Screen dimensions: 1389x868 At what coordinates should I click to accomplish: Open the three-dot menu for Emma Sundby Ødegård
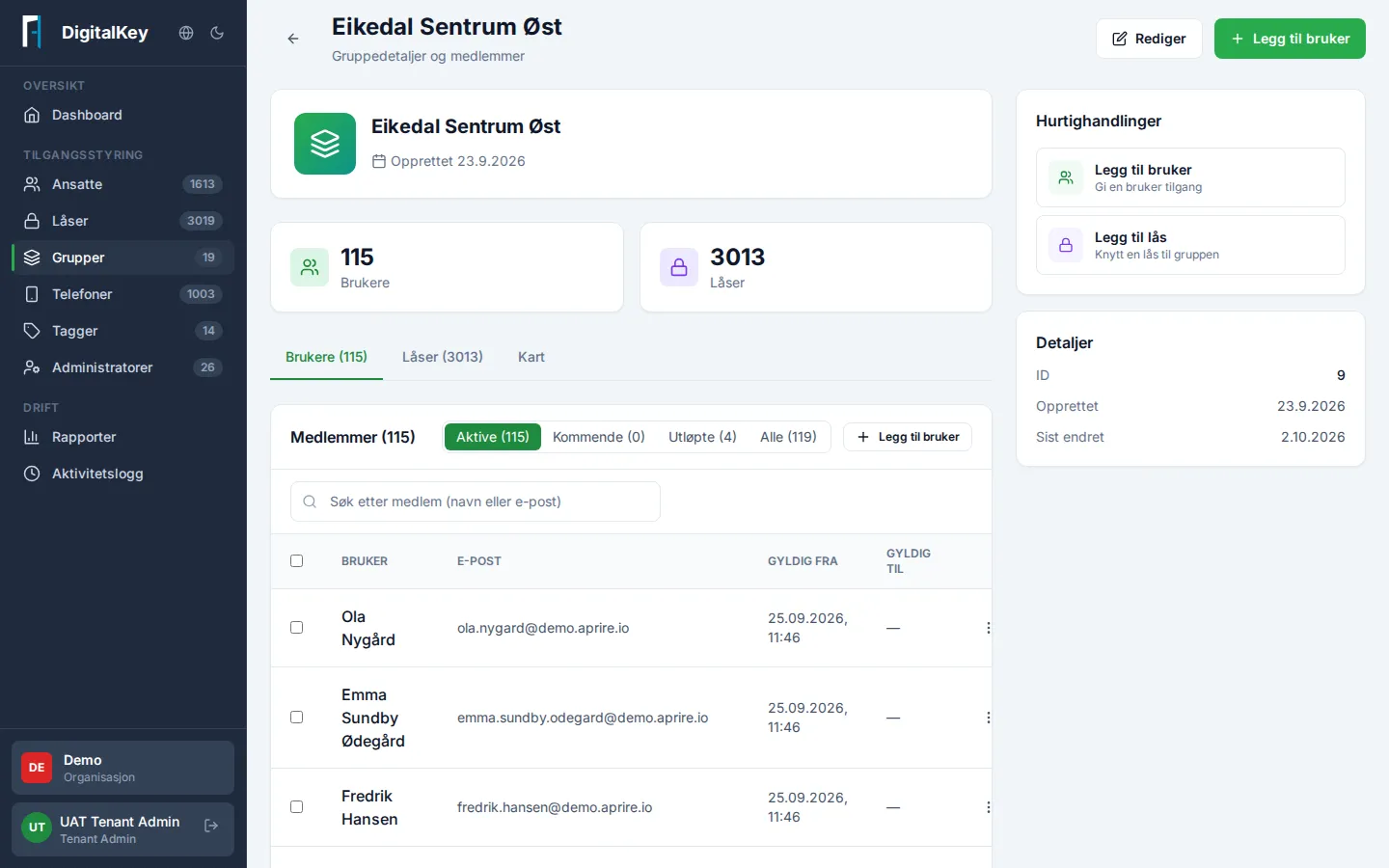988,718
